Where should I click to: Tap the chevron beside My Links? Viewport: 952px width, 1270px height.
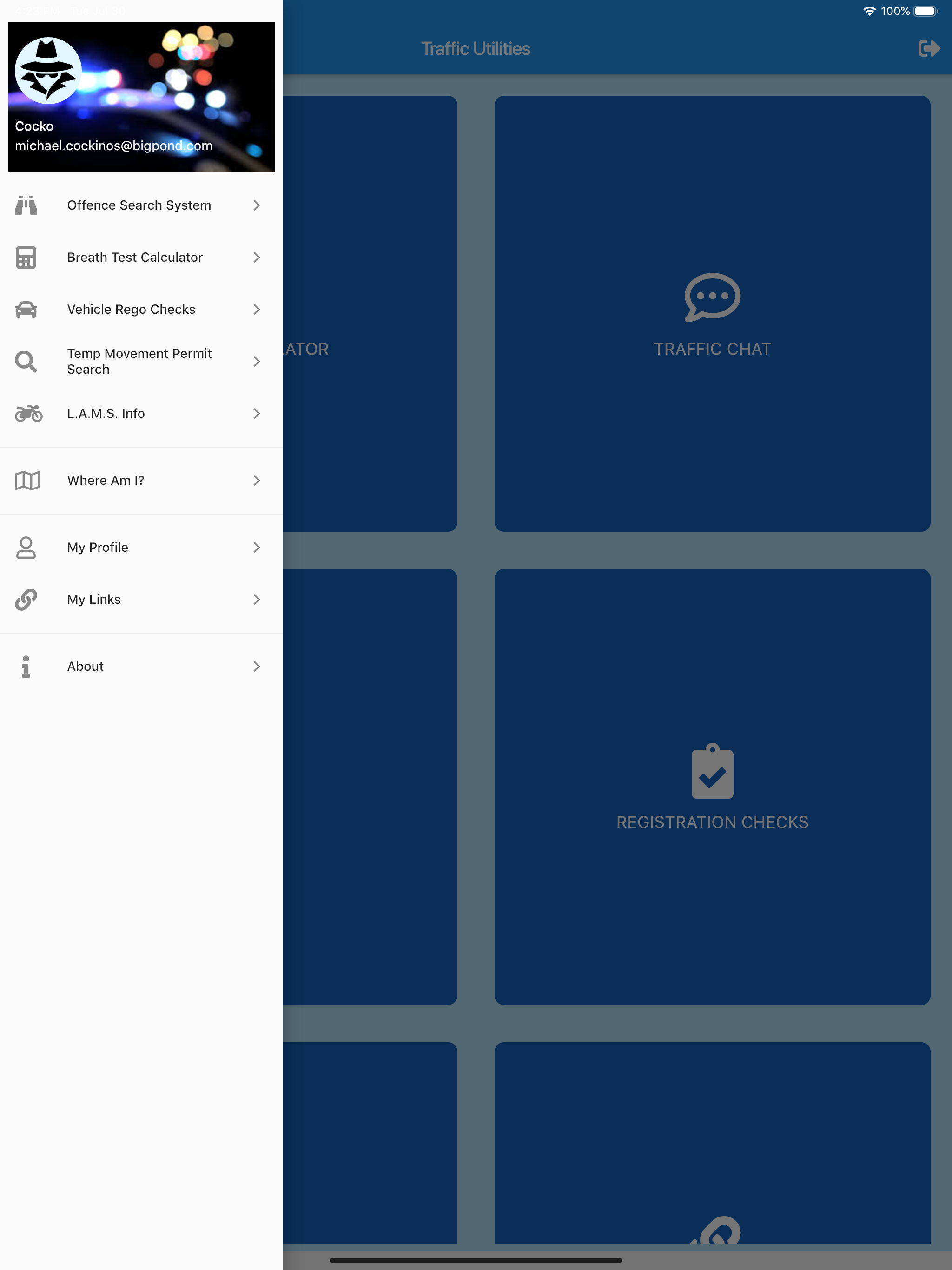(257, 599)
